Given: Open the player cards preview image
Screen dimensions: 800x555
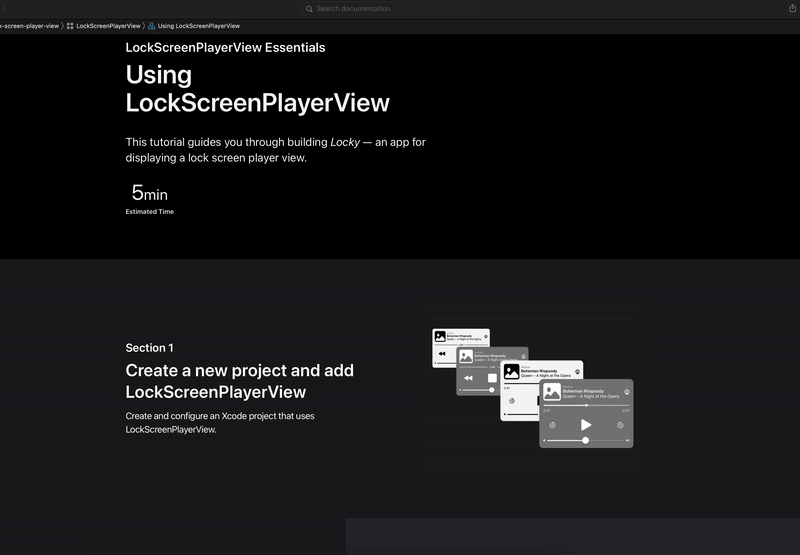Looking at the screenshot, I should coord(533,388).
